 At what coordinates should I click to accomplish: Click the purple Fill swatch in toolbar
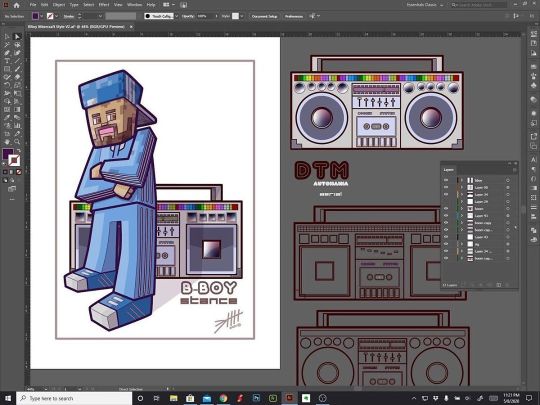click(x=8, y=154)
